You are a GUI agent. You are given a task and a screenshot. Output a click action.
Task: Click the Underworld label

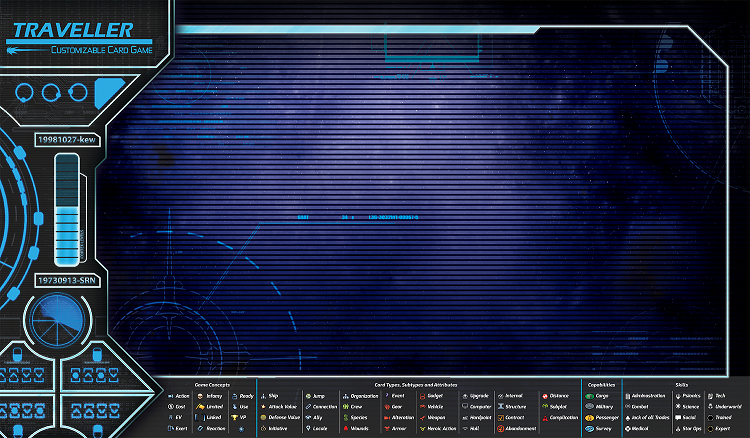coord(728,407)
